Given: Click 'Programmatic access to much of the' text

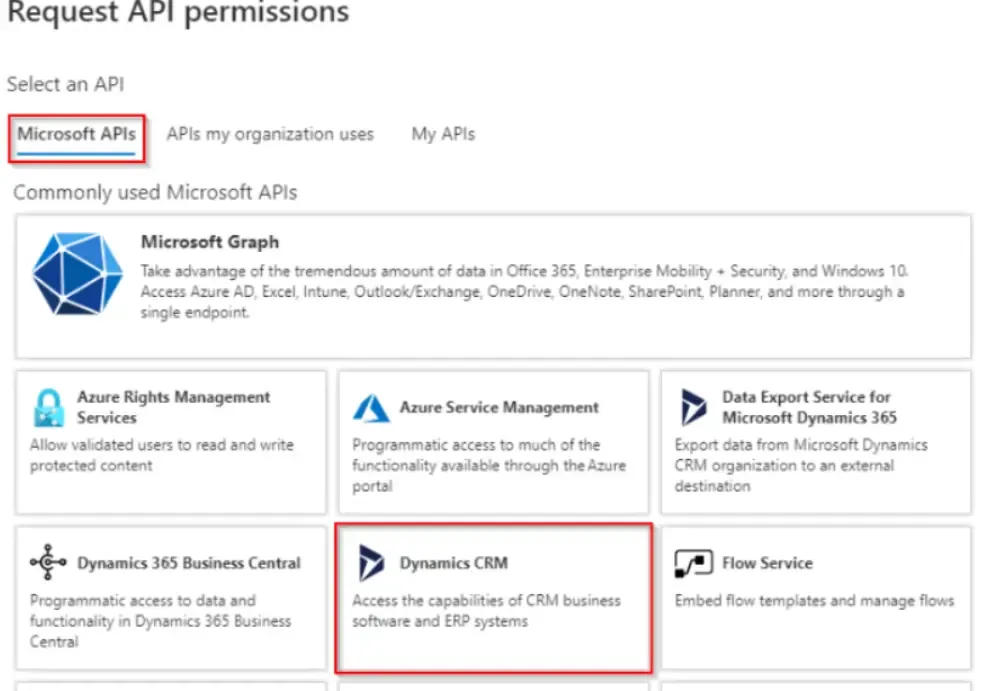Looking at the screenshot, I should (x=476, y=445).
